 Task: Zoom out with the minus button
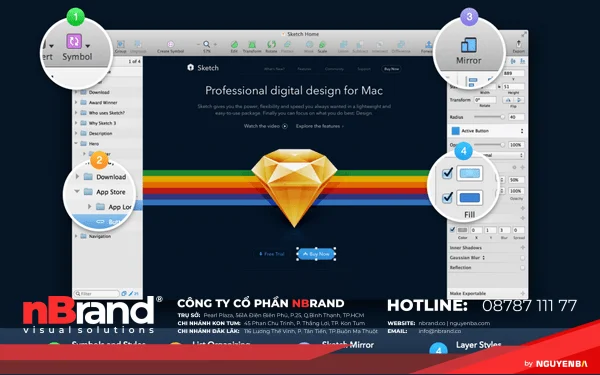[198, 44]
